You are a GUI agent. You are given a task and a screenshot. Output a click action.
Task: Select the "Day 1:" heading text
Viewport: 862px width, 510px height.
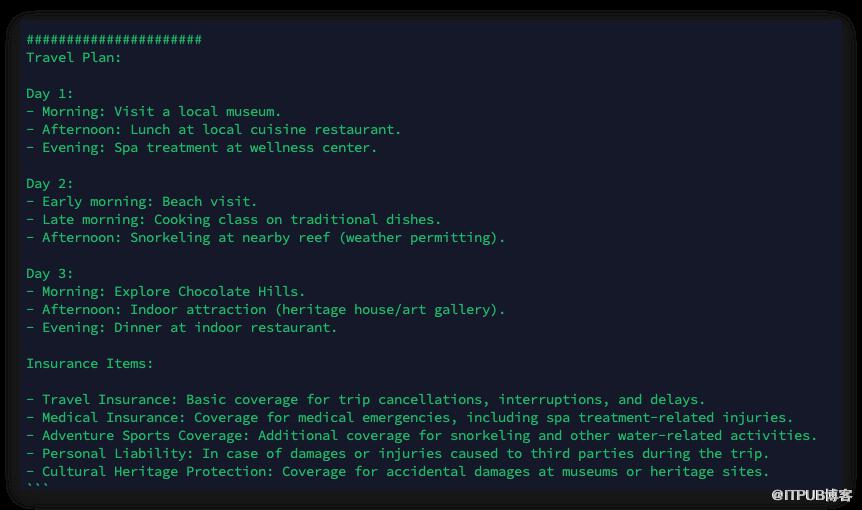50,93
